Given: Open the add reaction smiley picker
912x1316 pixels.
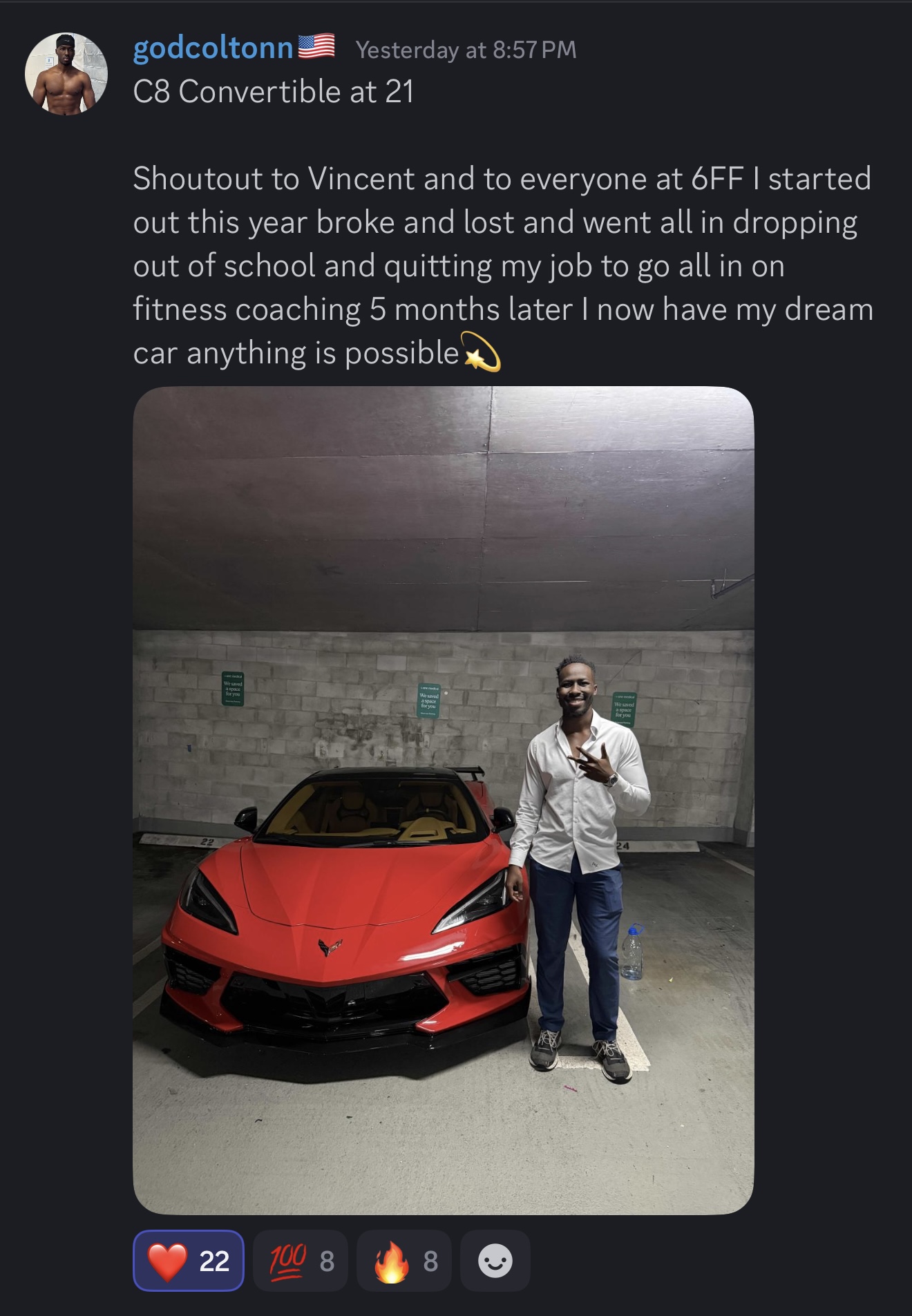Looking at the screenshot, I should click(x=495, y=1261).
